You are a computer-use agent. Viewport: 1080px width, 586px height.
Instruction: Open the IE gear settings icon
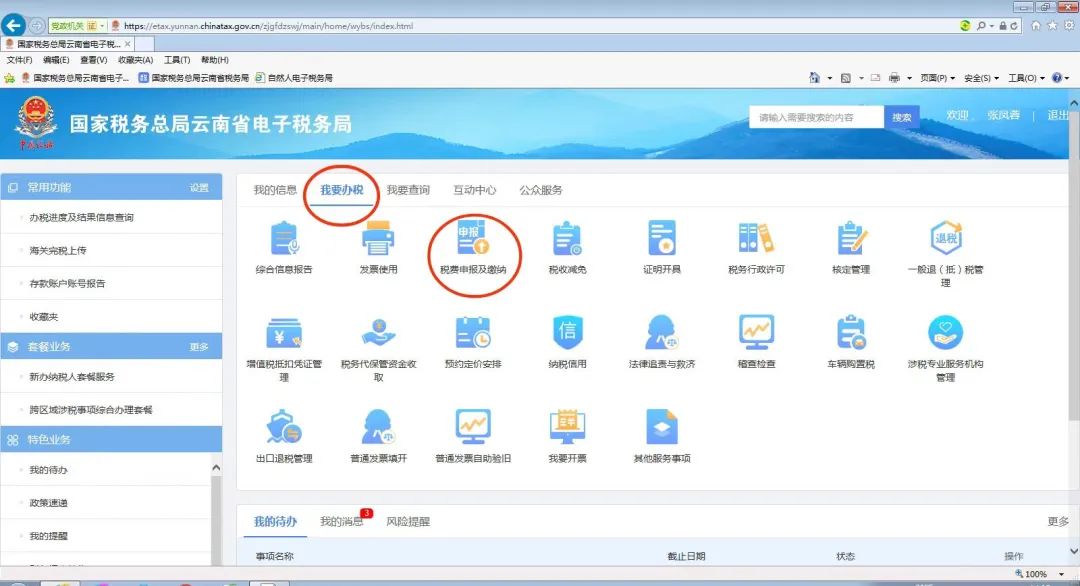click(1069, 25)
